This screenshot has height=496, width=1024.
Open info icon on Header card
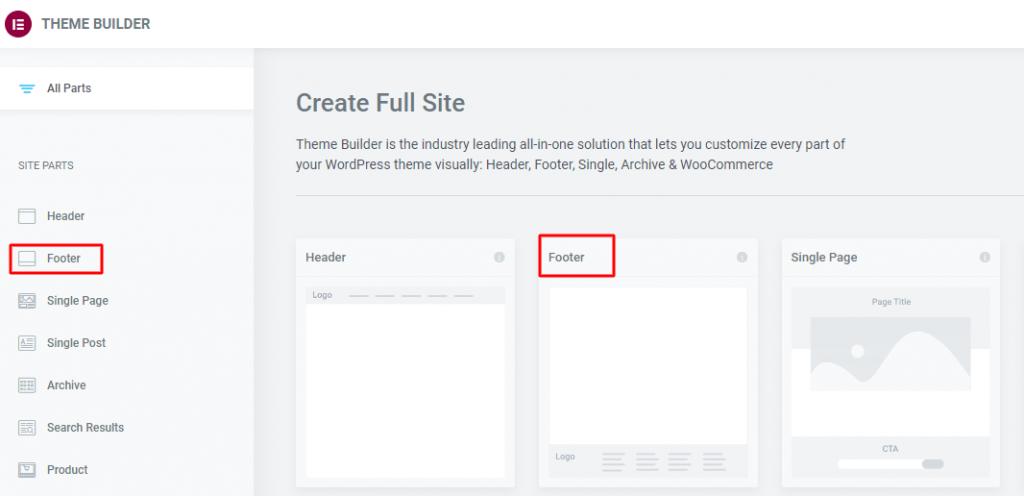pyautogui.click(x=500, y=257)
